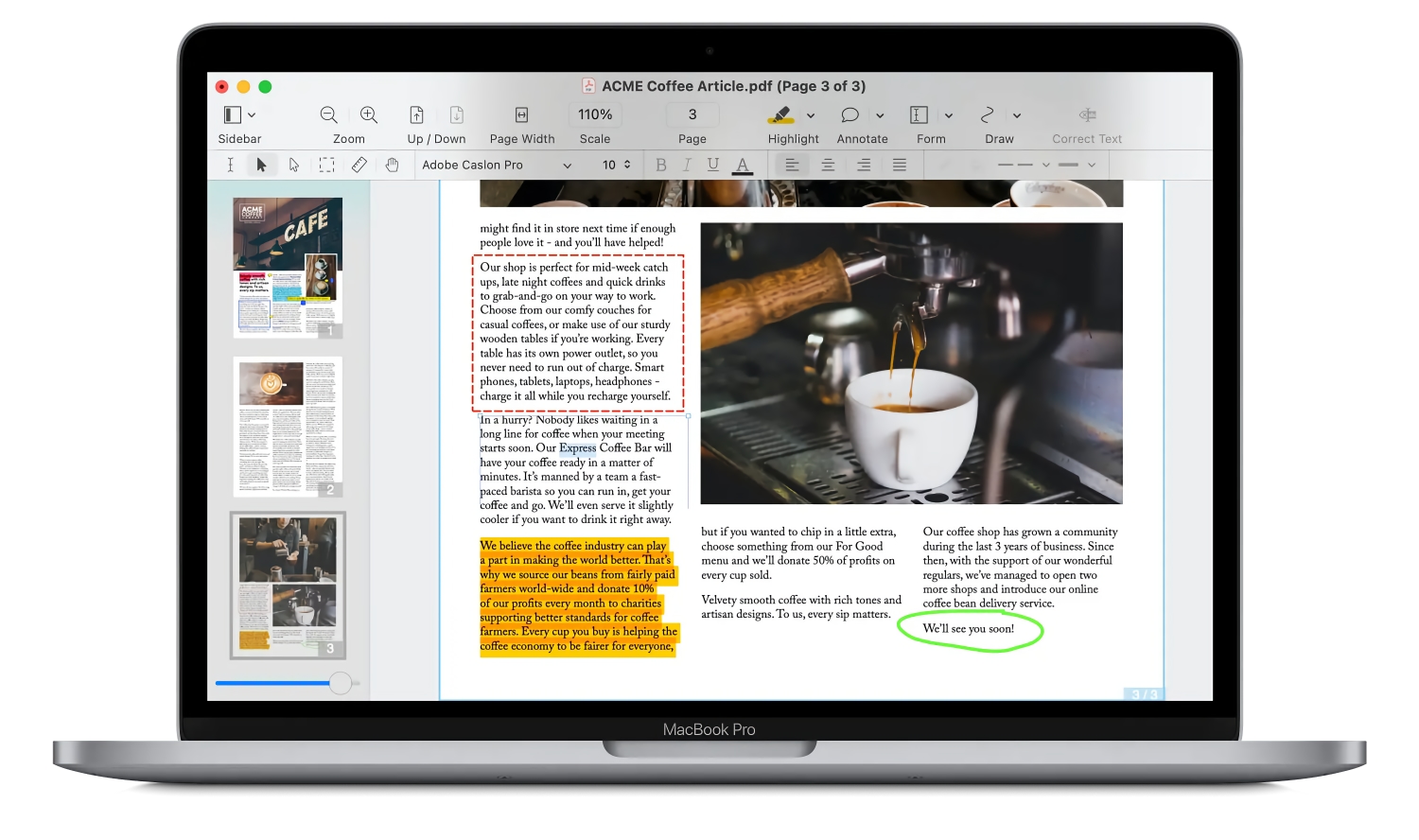1419x840 pixels.
Task: Toggle Underline text formatting
Action: coord(713,165)
